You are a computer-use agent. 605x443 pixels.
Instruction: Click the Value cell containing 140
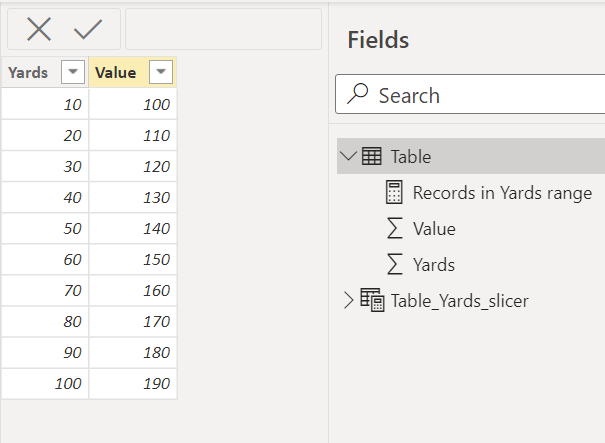click(x=133, y=228)
